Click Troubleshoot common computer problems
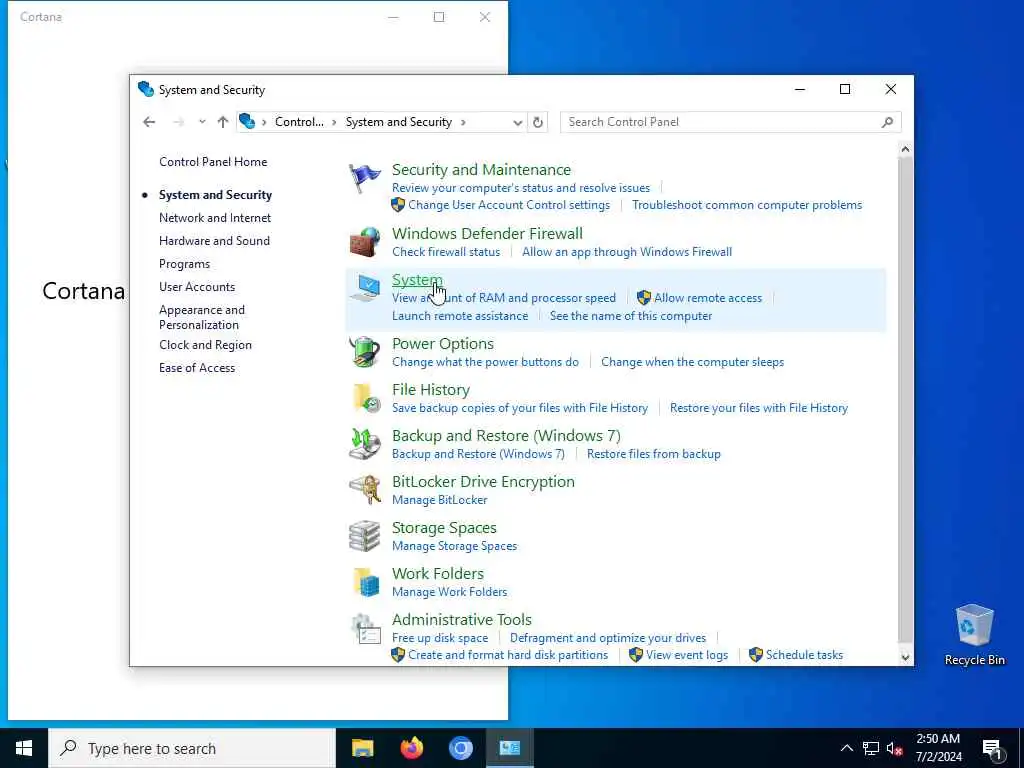This screenshot has width=1024, height=768. coord(747,205)
